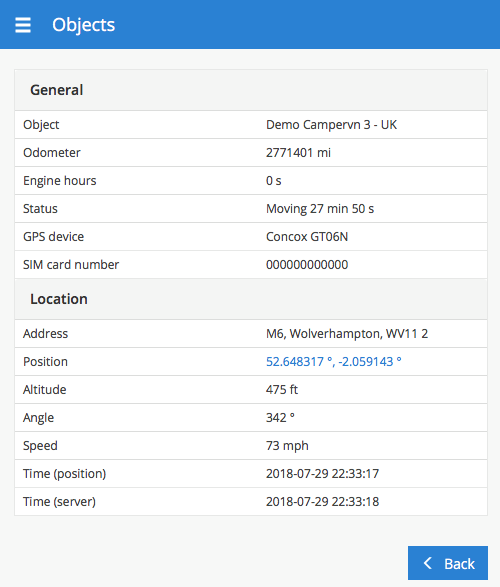Select the Concox GT06N device value
Screen dimensions: 500x587
307,237
